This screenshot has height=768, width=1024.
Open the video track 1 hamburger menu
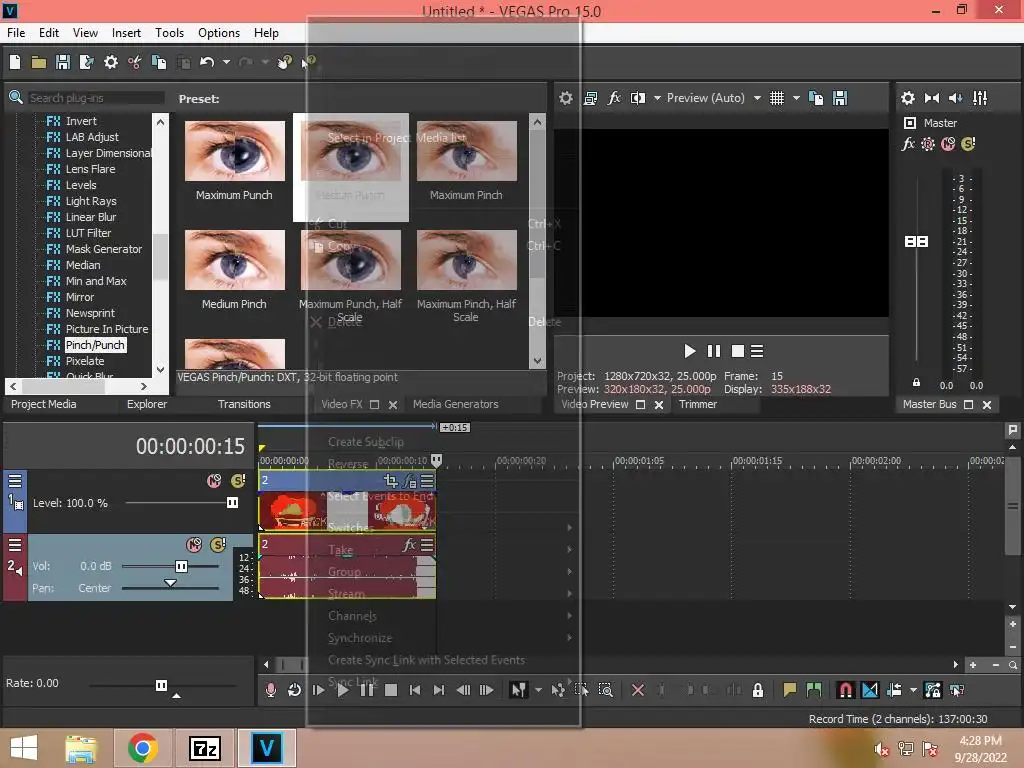tap(15, 481)
